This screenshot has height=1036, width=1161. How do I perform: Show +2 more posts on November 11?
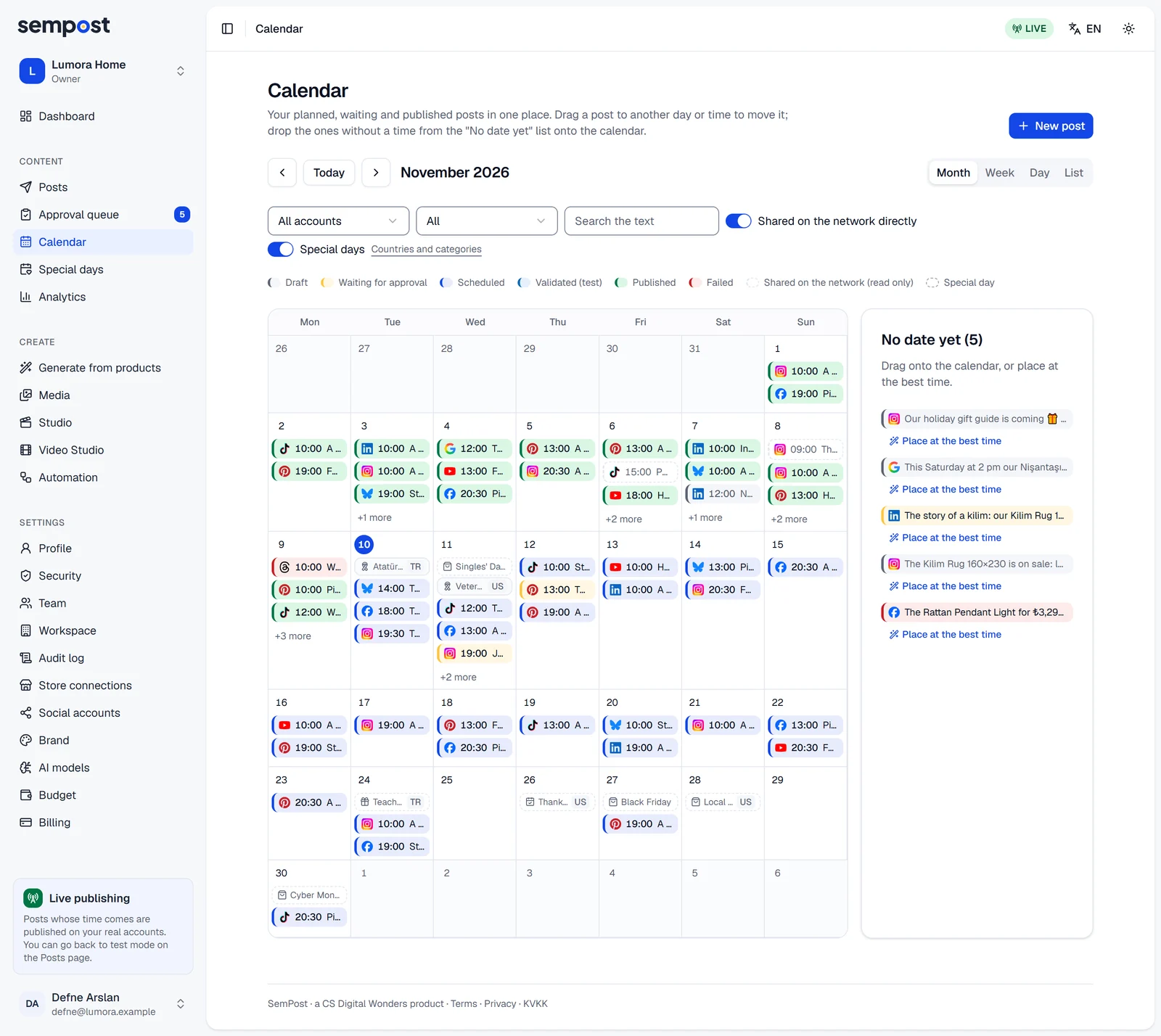pos(458,678)
